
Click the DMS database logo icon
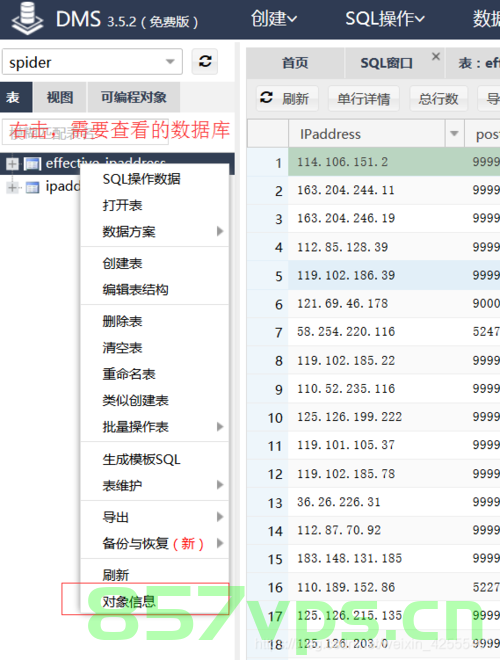(27, 19)
